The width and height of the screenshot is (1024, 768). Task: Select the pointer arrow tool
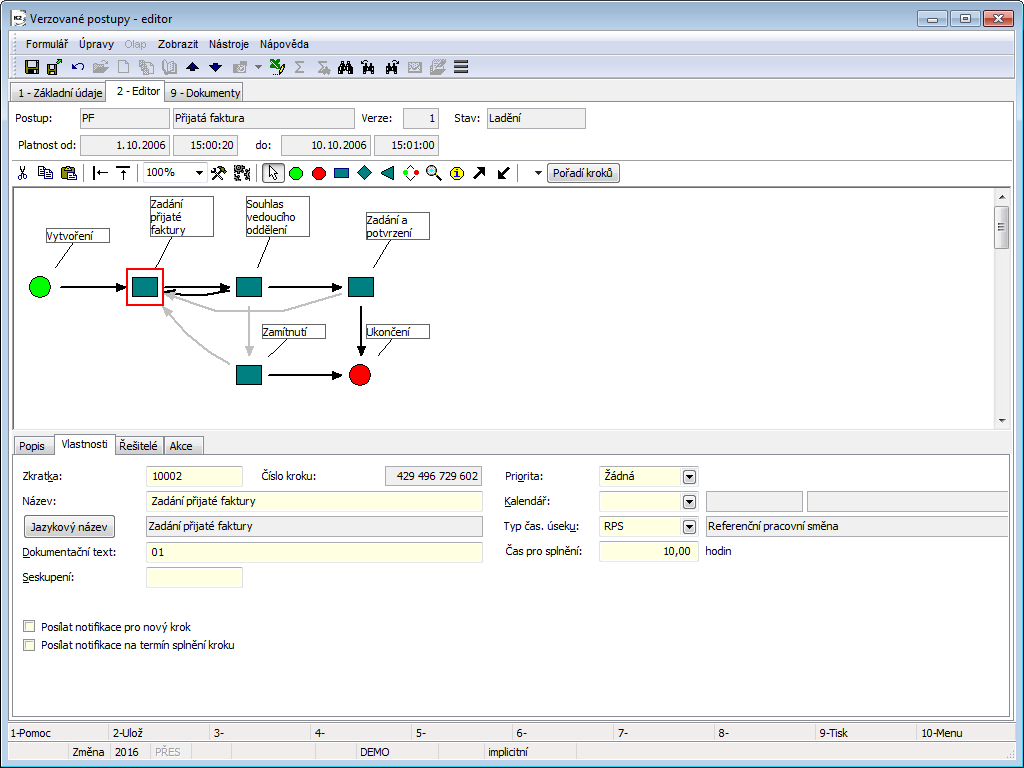(272, 173)
